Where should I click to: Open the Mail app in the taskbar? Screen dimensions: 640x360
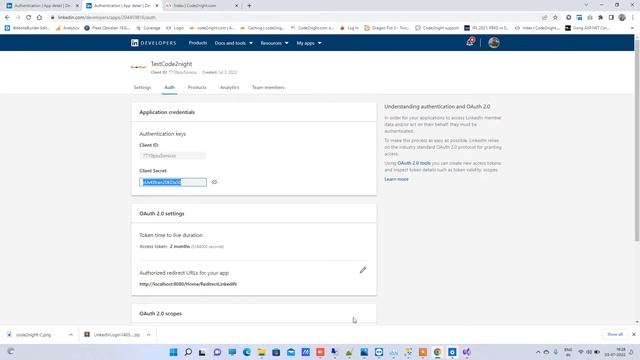click(291, 352)
